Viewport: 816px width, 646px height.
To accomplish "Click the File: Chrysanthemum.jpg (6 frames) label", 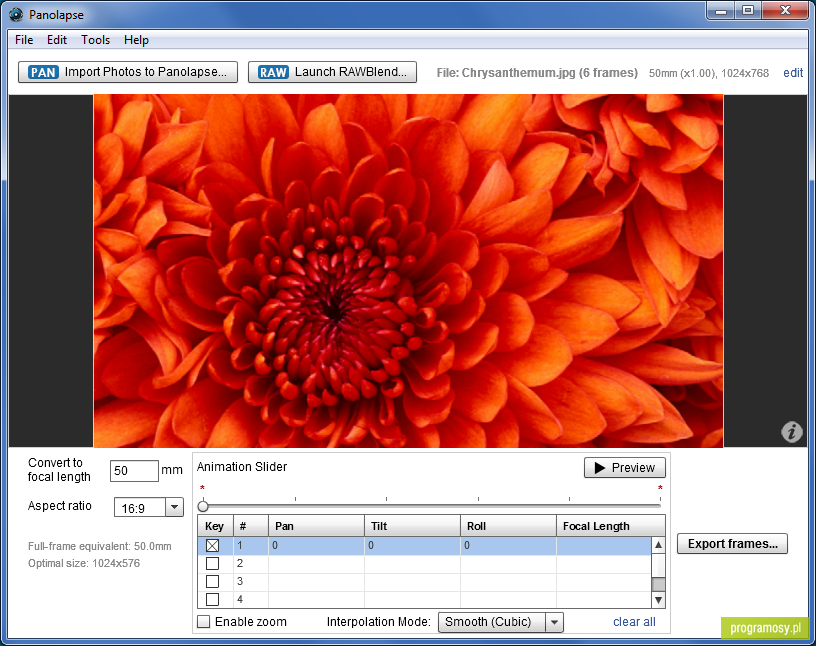I will coord(537,73).
